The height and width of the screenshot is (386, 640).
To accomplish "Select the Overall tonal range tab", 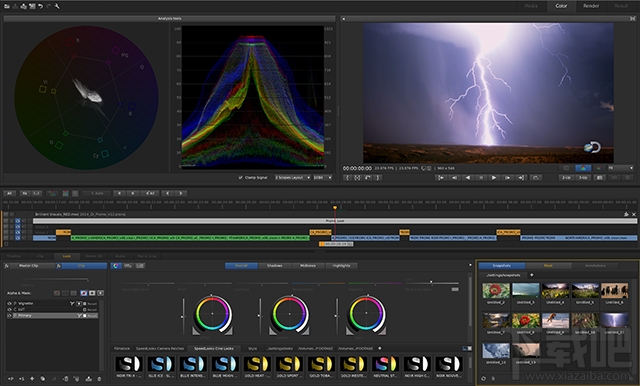I will point(241,266).
